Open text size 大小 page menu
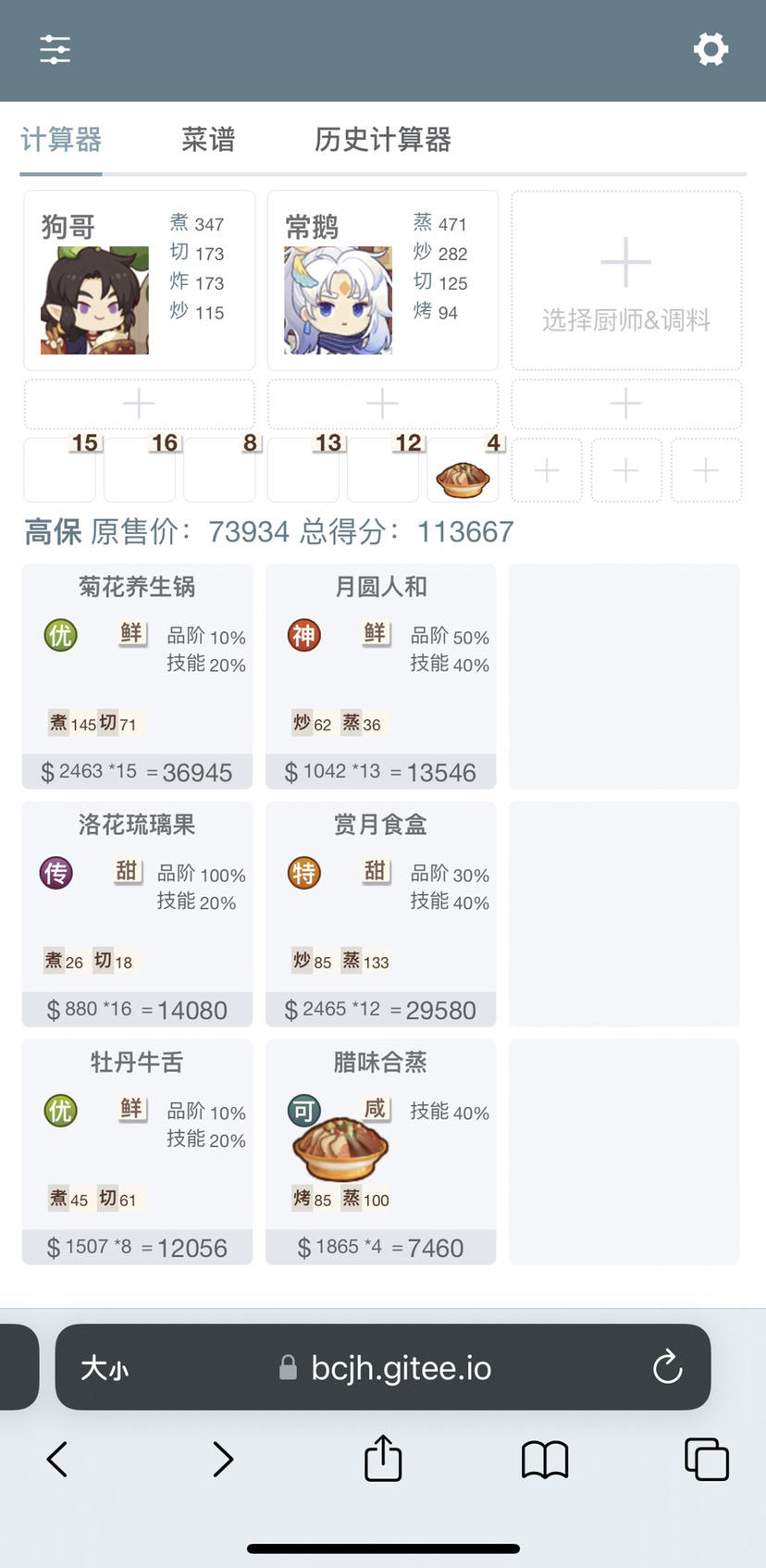The image size is (766, 1568). coord(105,1368)
